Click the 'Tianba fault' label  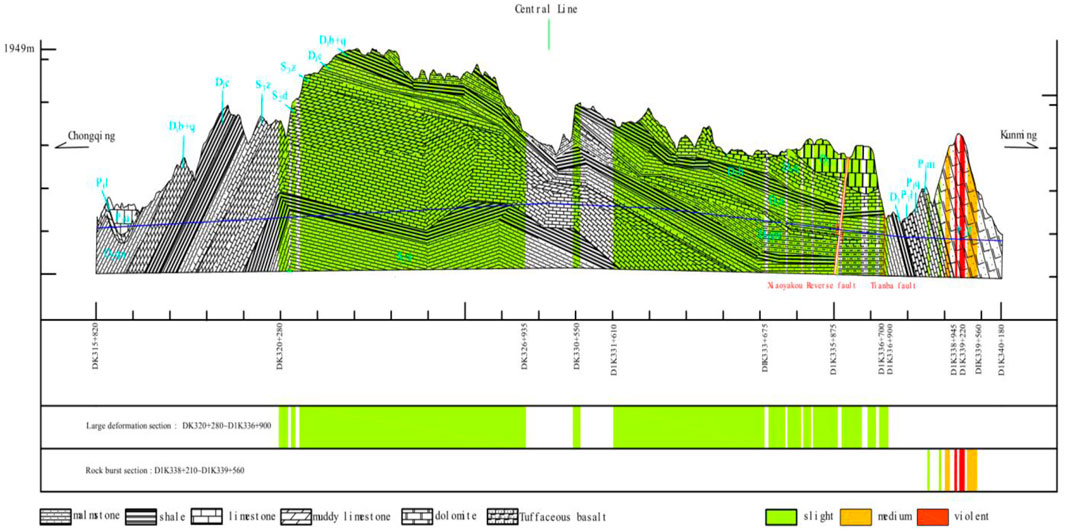tap(892, 287)
